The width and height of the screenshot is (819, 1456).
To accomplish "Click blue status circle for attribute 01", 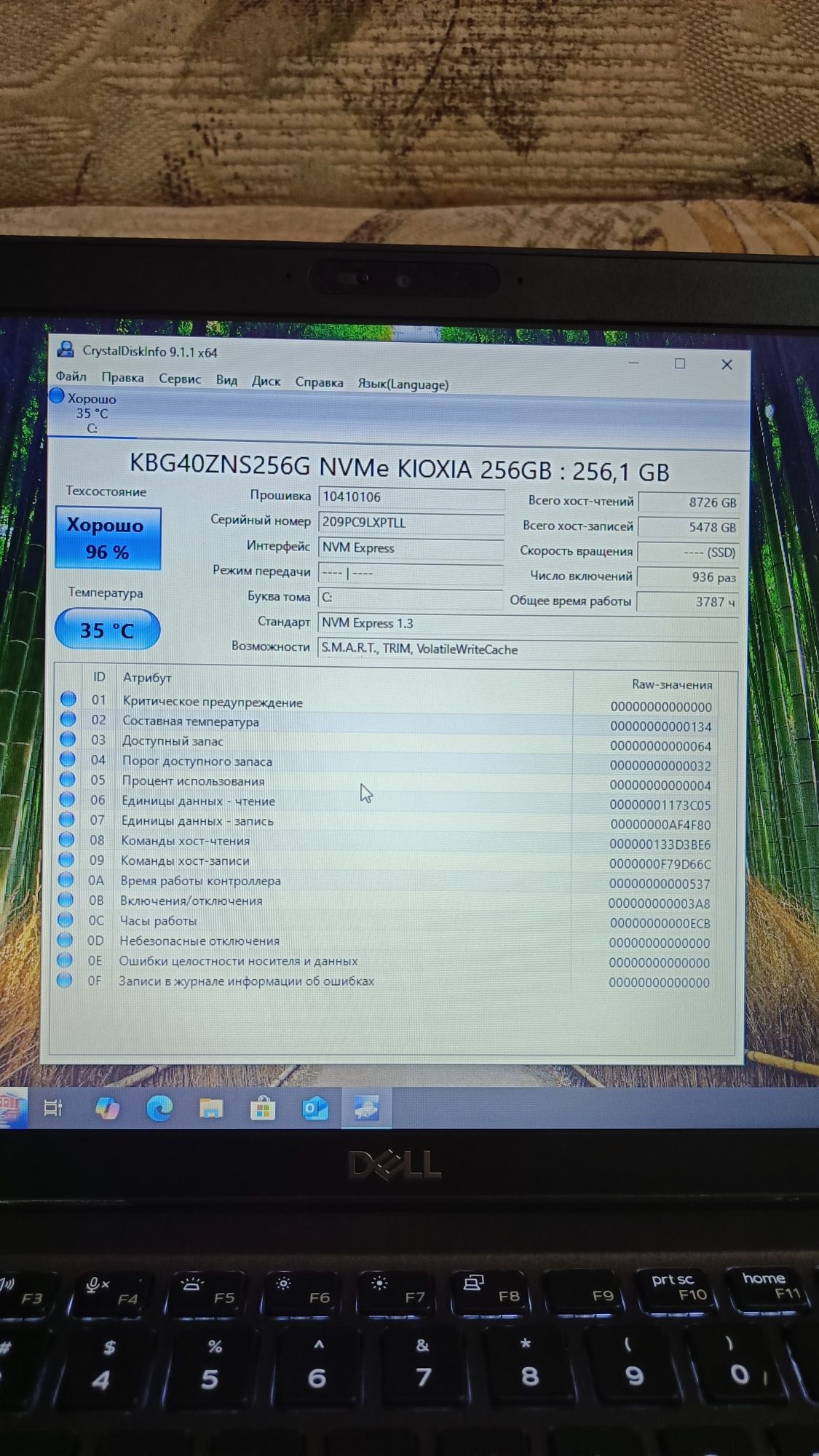I will click(x=68, y=699).
